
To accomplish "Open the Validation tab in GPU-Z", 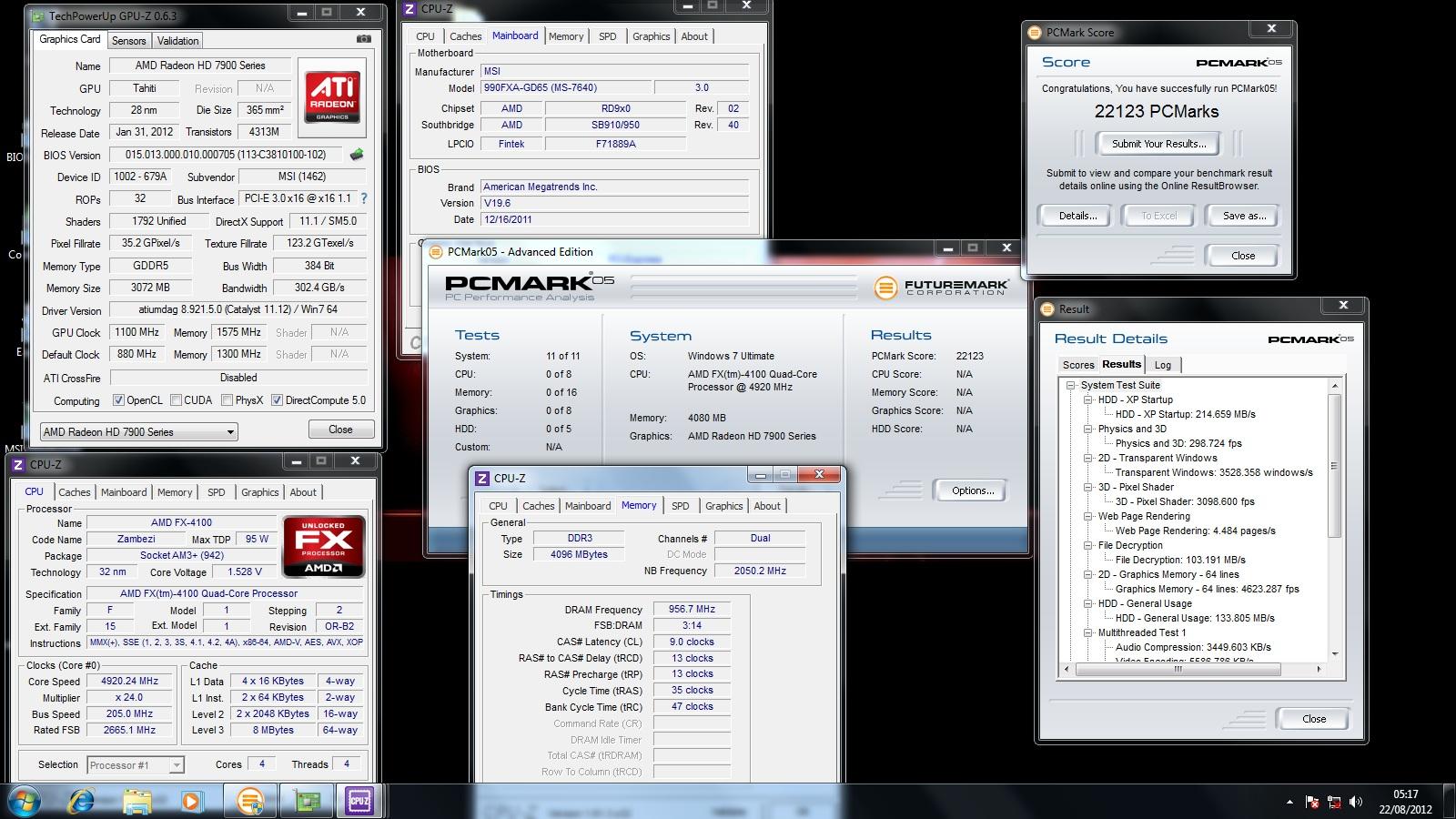I will coord(177,41).
